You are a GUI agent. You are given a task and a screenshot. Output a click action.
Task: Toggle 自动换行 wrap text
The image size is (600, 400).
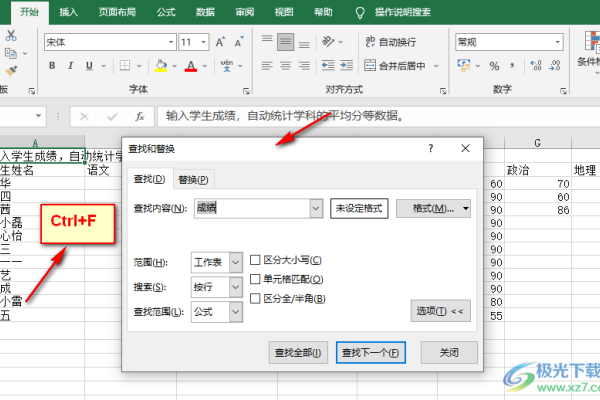(390, 42)
